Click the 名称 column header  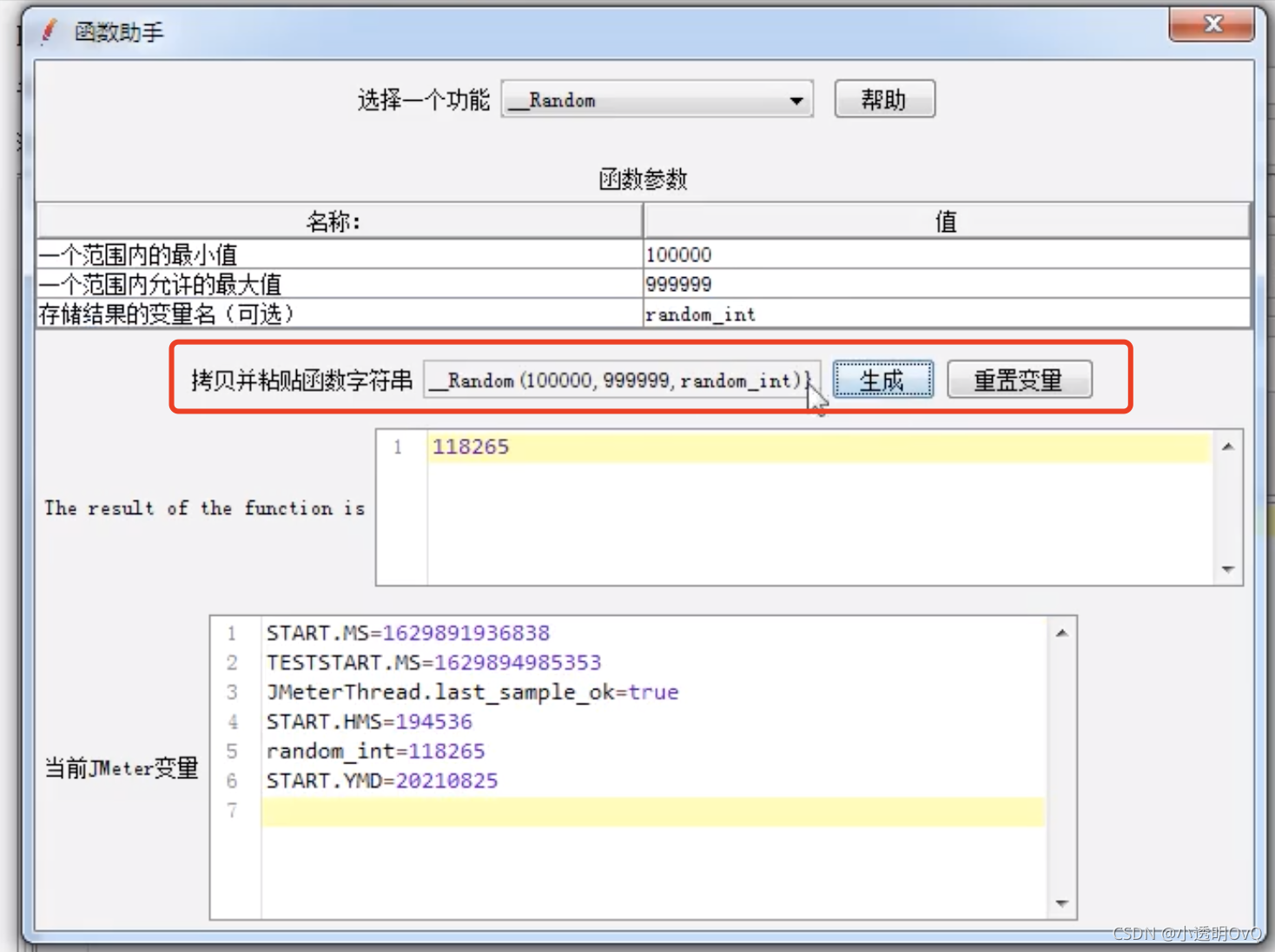339,221
